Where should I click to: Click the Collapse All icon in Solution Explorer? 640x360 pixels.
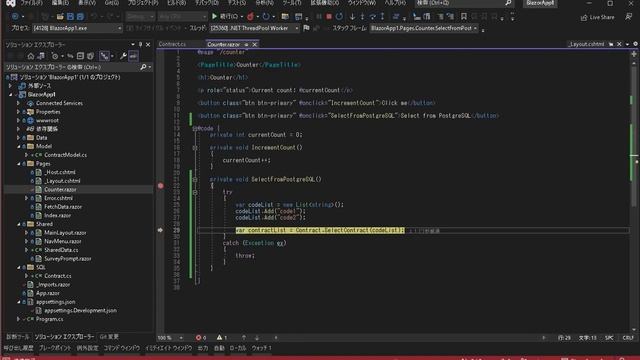[x=80, y=56]
